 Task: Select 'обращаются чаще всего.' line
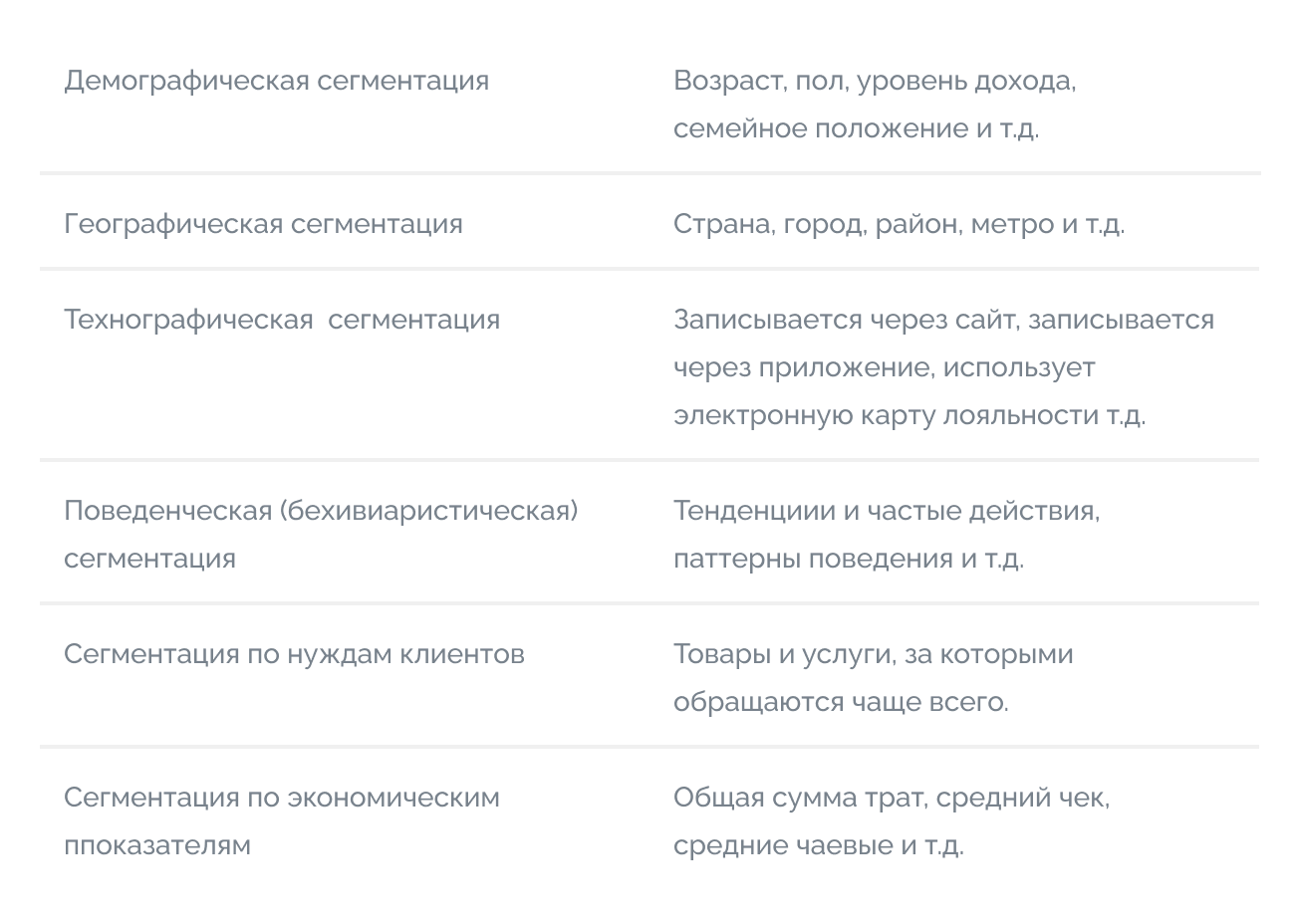[841, 702]
